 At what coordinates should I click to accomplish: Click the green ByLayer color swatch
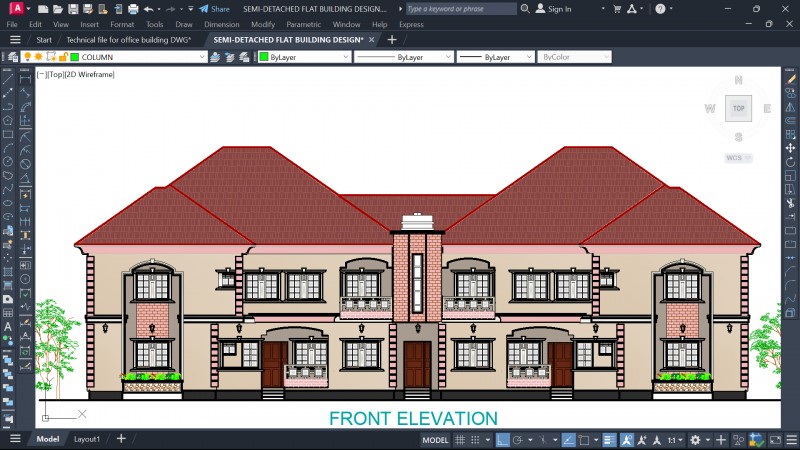pyautogui.click(x=264, y=57)
